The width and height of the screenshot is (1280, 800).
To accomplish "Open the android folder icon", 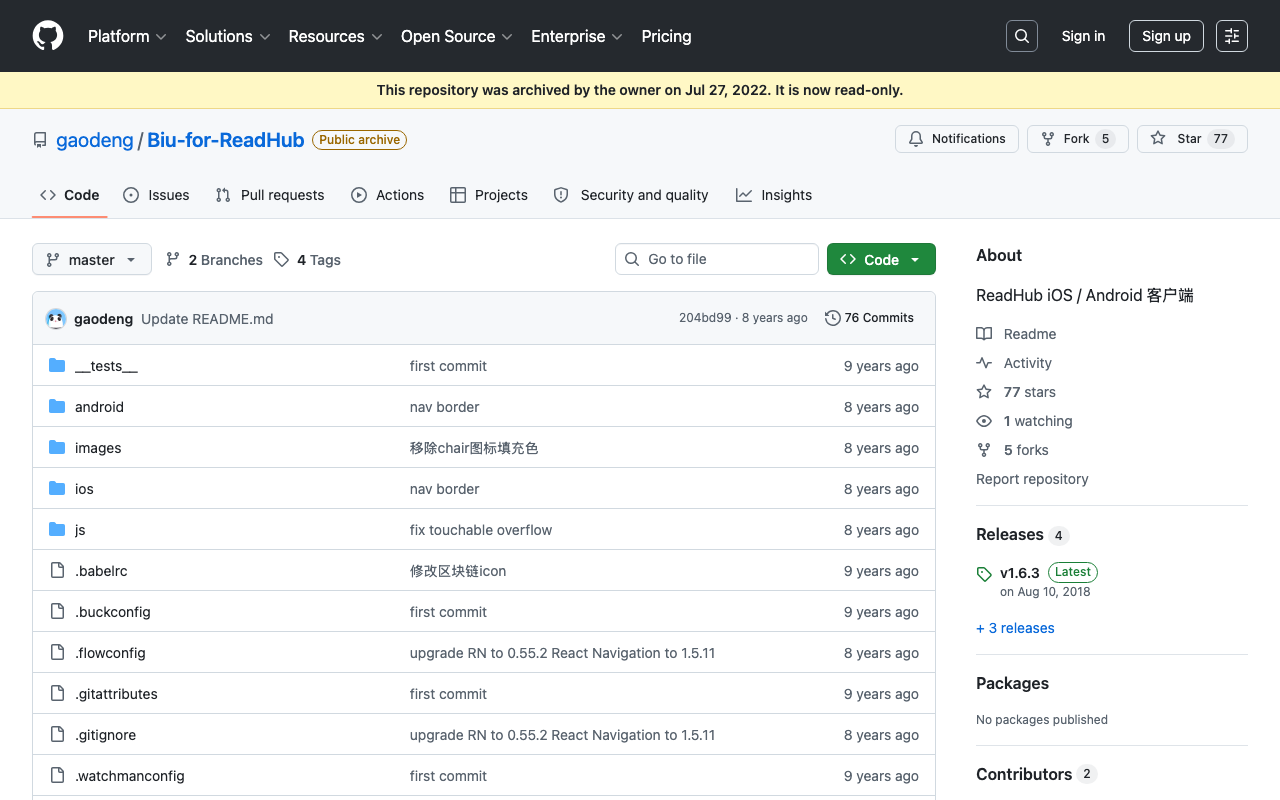I will click(57, 407).
